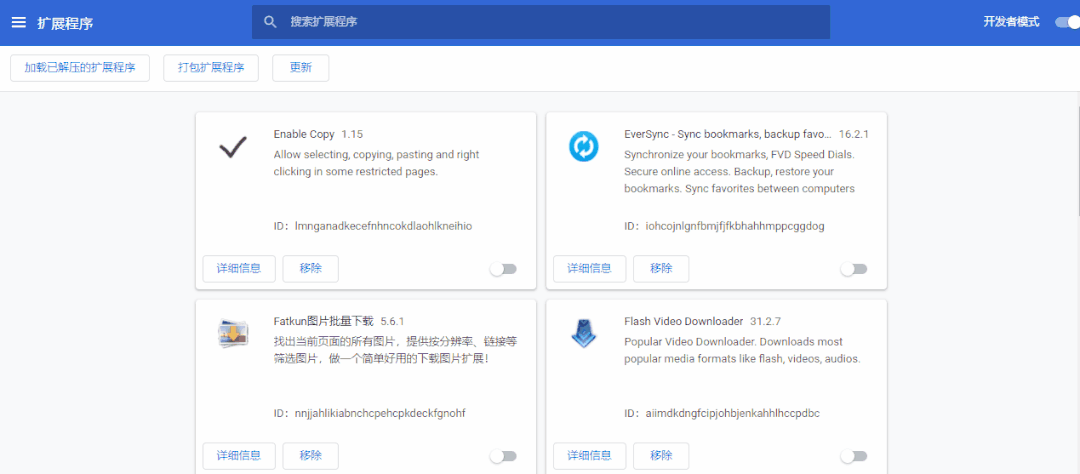Click the Flash Video Downloader arrow icon
The image size is (1080, 474).
(x=583, y=333)
